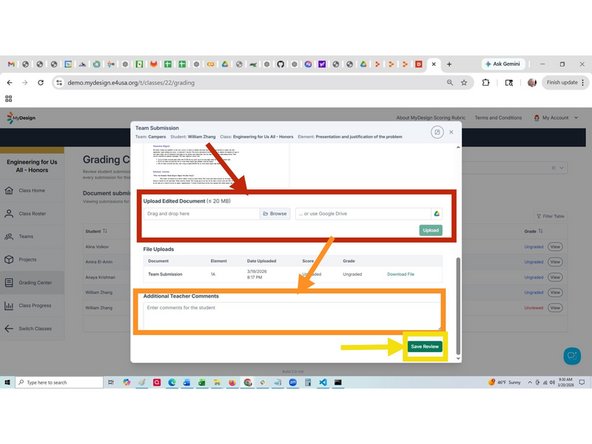
Task: Open Class Home in the sidebar
Action: (32, 190)
